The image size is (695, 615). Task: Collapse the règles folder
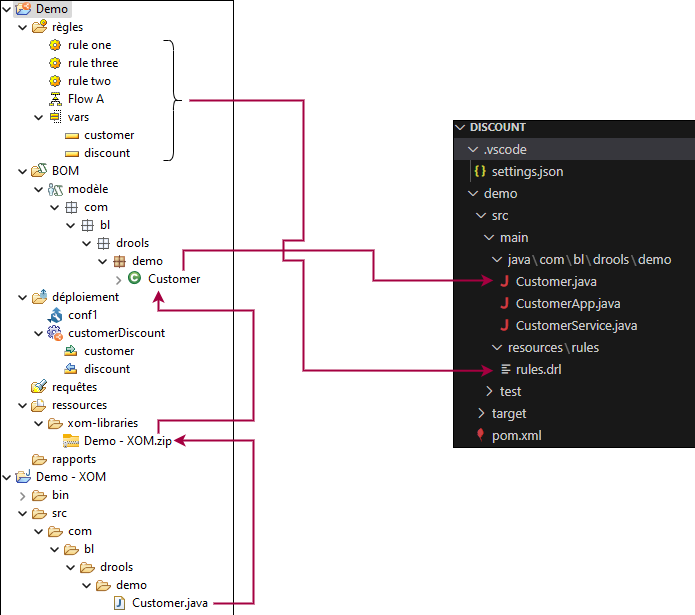pos(23,27)
